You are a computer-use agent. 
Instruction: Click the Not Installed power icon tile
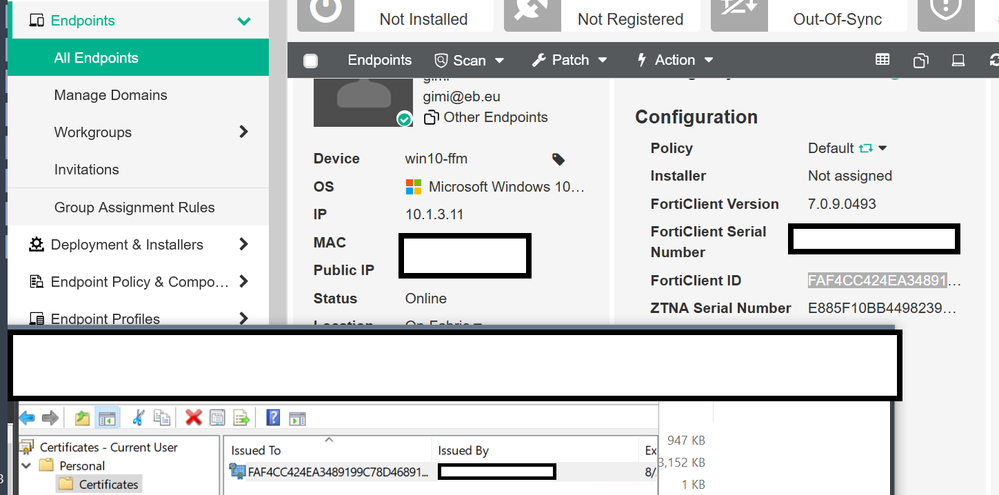click(326, 13)
